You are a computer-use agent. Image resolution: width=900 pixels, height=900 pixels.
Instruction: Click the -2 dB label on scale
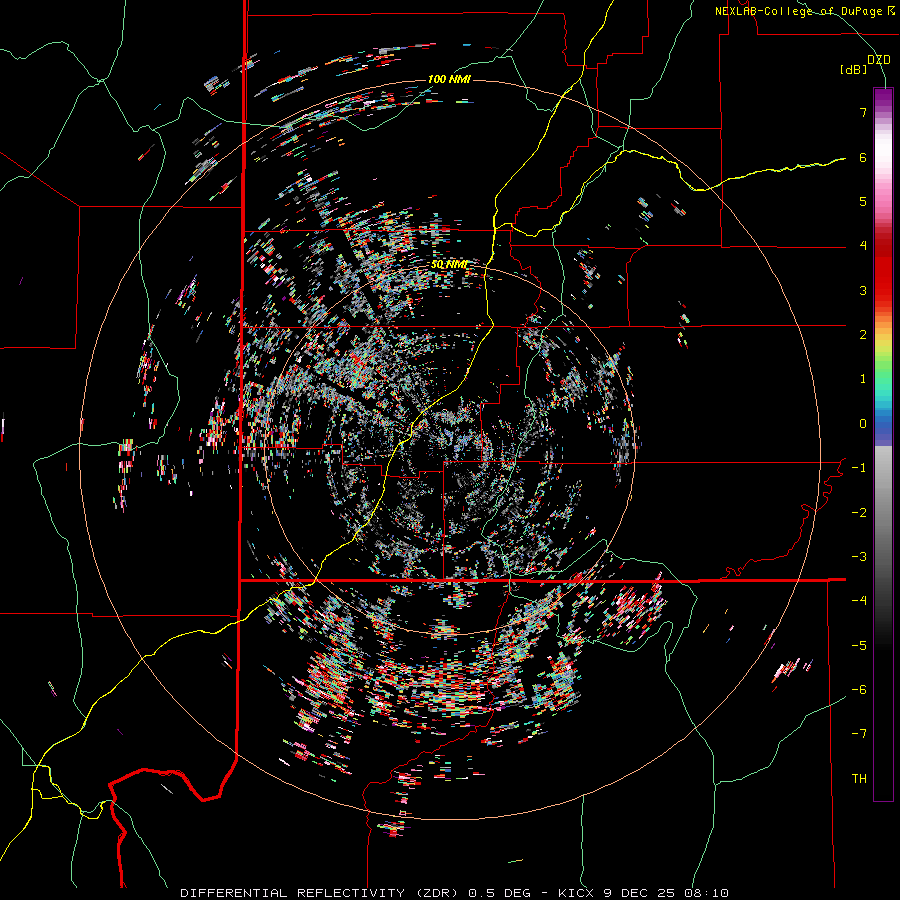pyautogui.click(x=859, y=513)
